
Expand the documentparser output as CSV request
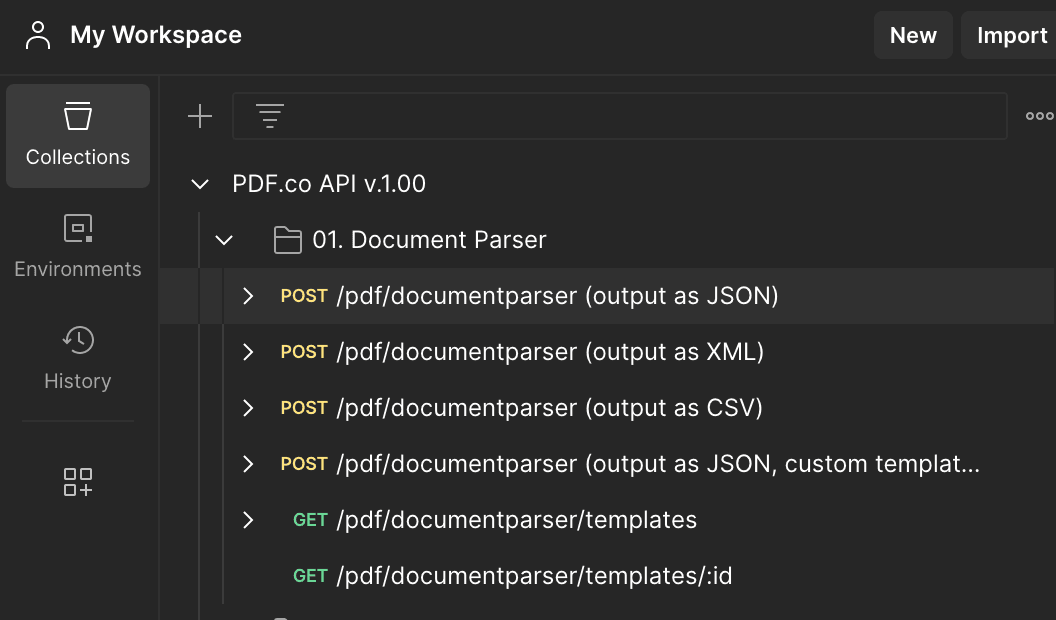[x=249, y=408]
